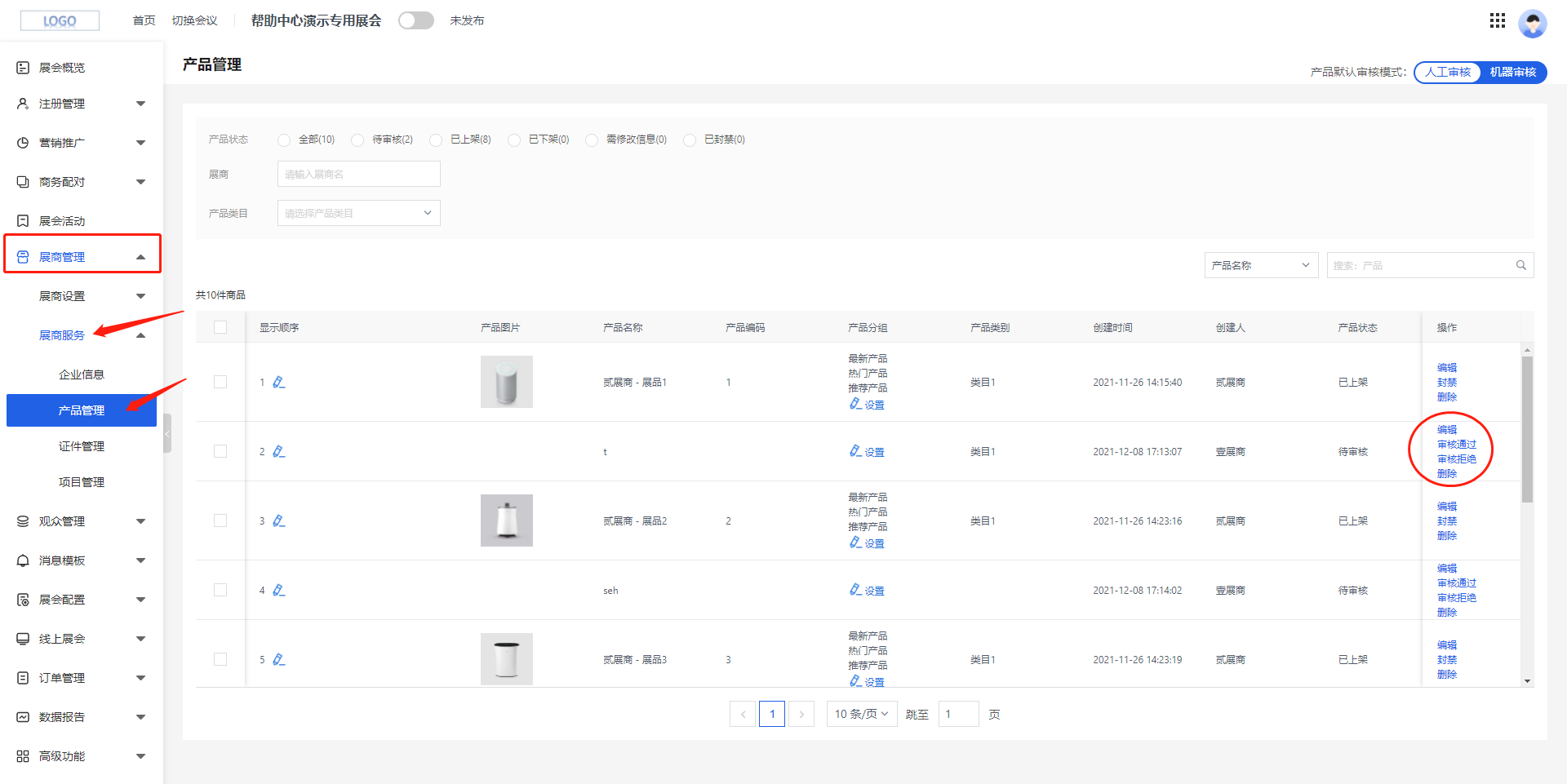The width and height of the screenshot is (1567, 784).
Task: Expand the 注册管理 menu arrow
Action: pyautogui.click(x=140, y=104)
